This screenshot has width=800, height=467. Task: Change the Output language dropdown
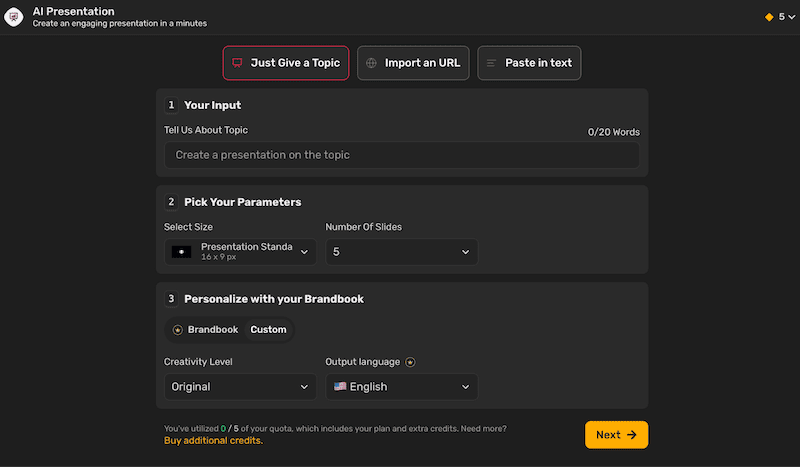coord(401,387)
